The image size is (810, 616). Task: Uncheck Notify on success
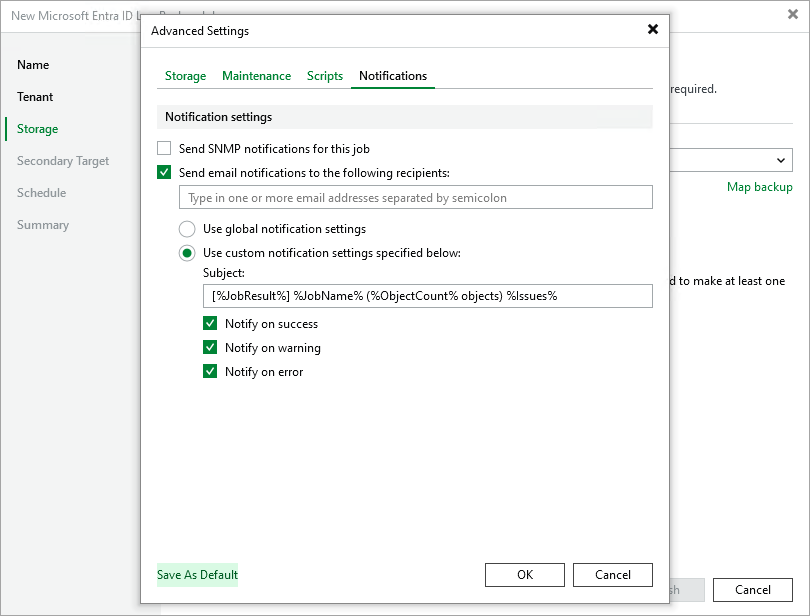pyautogui.click(x=210, y=324)
